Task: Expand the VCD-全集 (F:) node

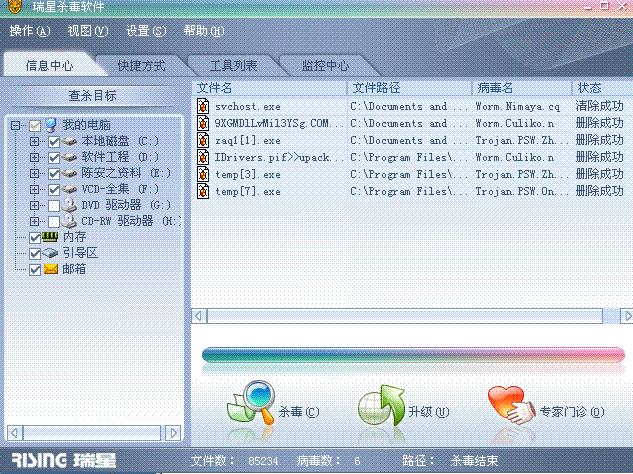Action: click(x=34, y=189)
